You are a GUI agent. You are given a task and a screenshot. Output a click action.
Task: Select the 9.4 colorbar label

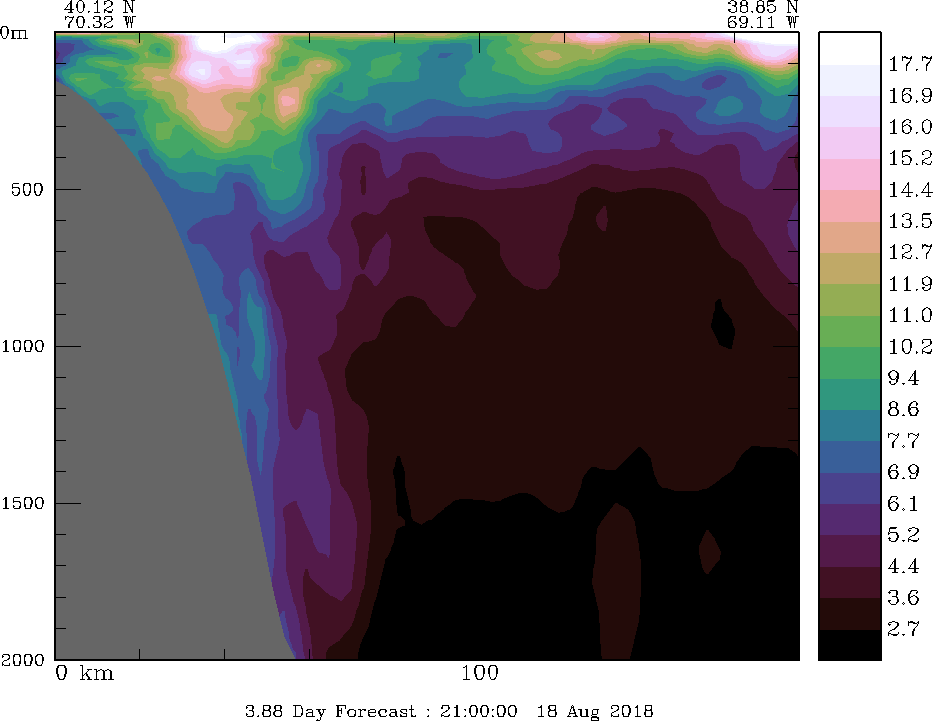click(x=903, y=378)
